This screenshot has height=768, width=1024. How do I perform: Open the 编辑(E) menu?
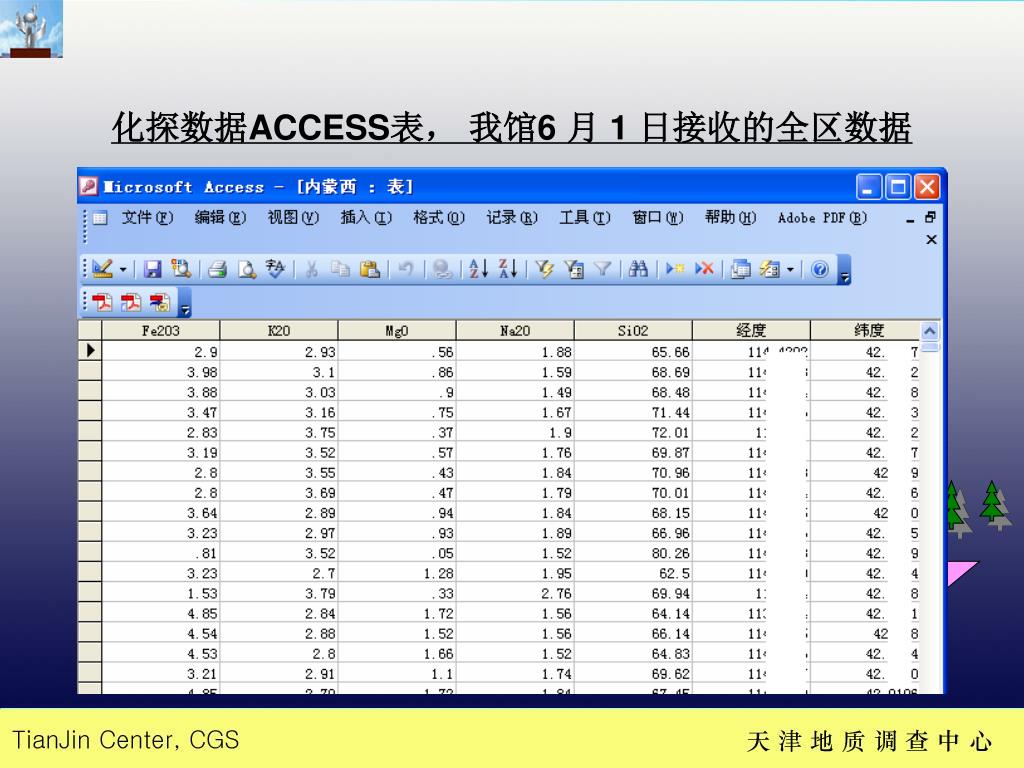[220, 217]
